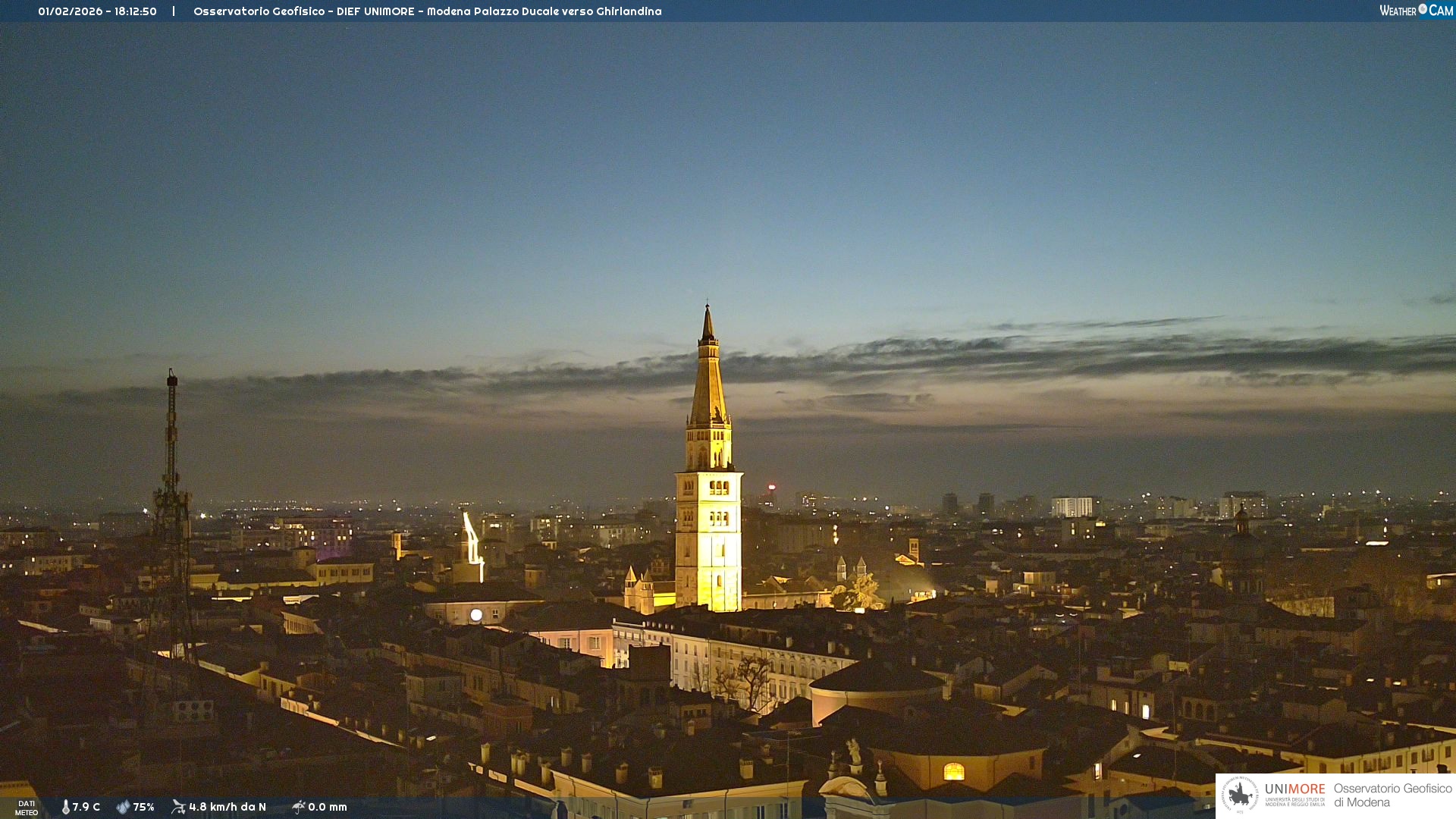Click the umbrella rainfall icon
This screenshot has width=1456, height=819.
click(298, 807)
